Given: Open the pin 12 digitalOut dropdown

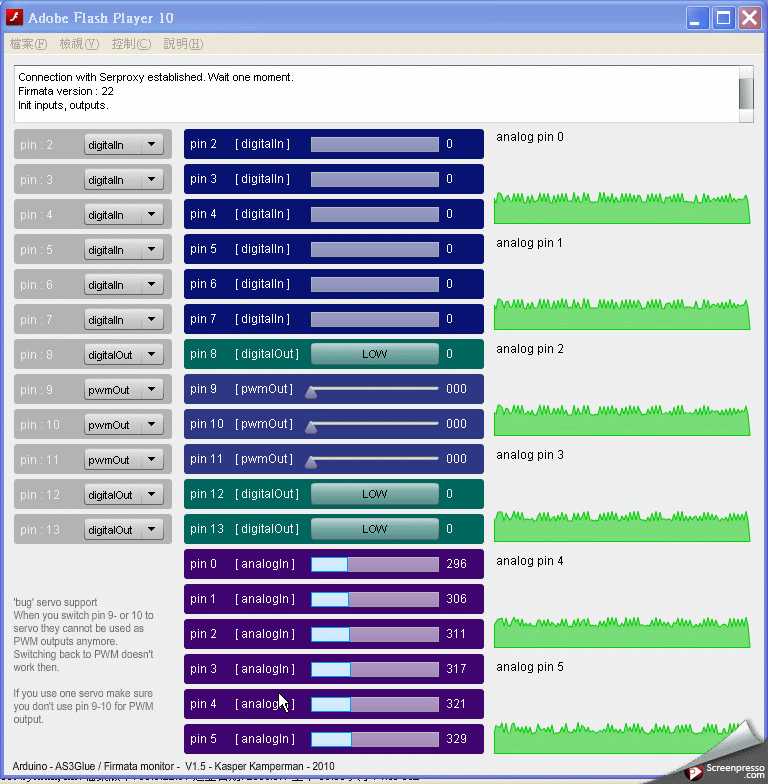Looking at the screenshot, I should pos(124,494).
